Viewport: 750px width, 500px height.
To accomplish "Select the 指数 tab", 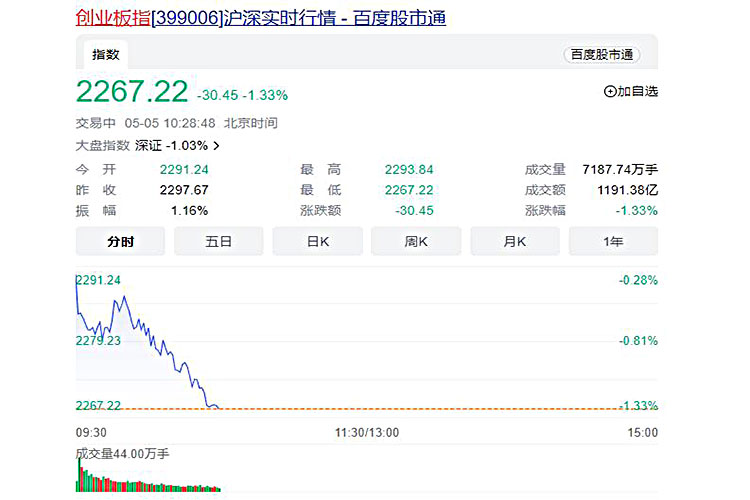I will click(x=106, y=55).
